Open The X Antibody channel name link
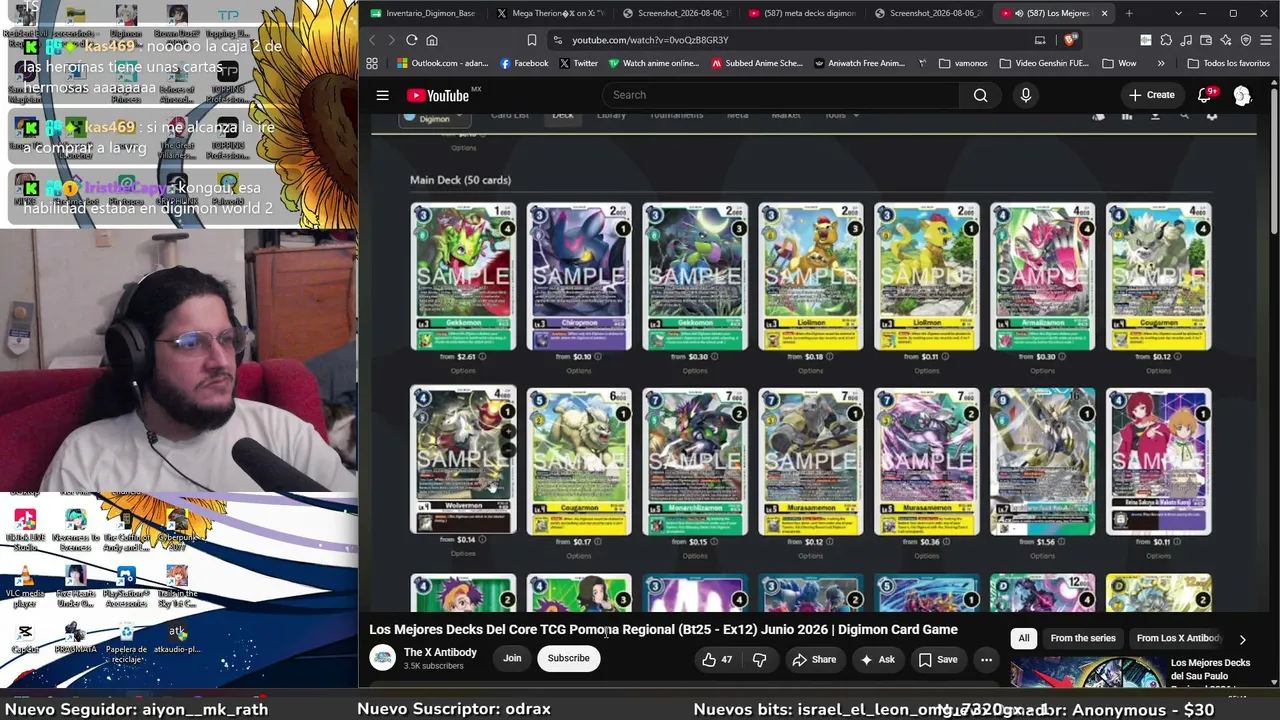1280x720 pixels. tap(440, 652)
